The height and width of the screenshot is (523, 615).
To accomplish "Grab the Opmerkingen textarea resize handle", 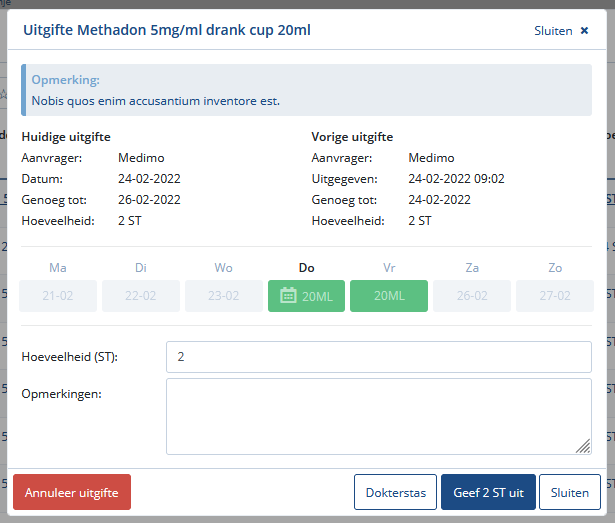I will pos(583,447).
